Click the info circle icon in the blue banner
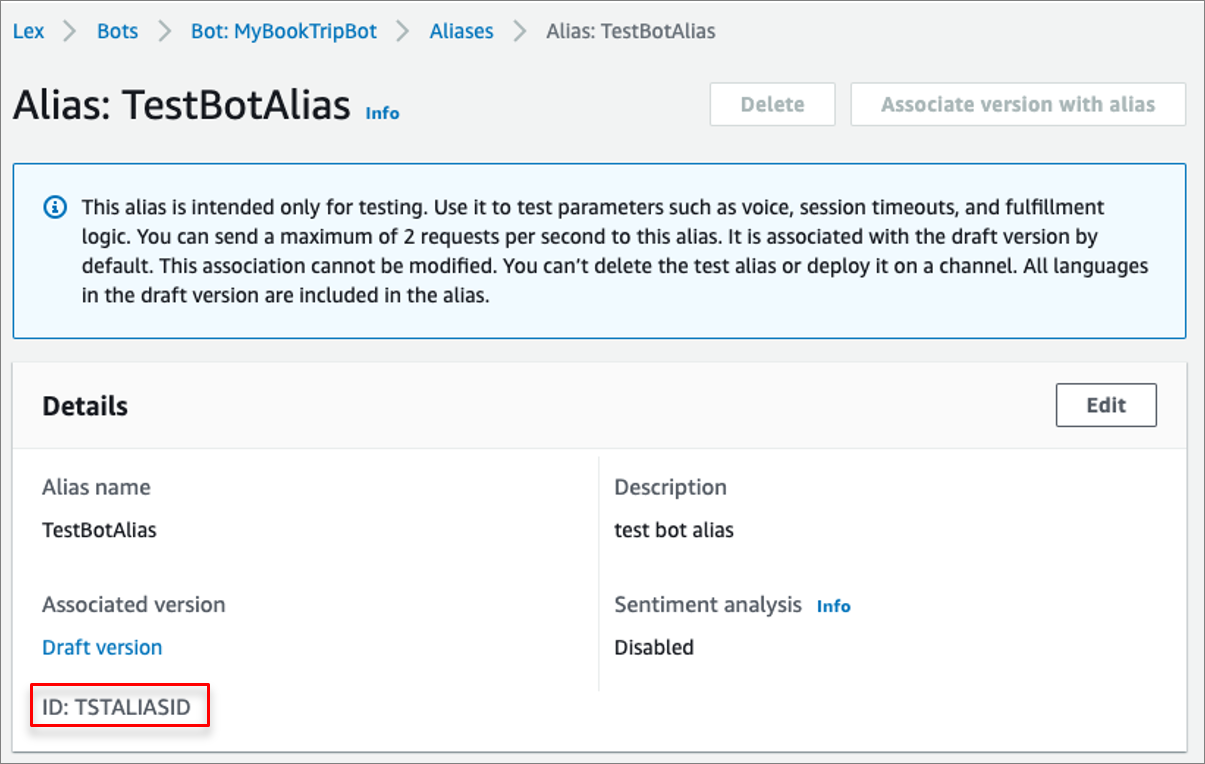 (55, 208)
